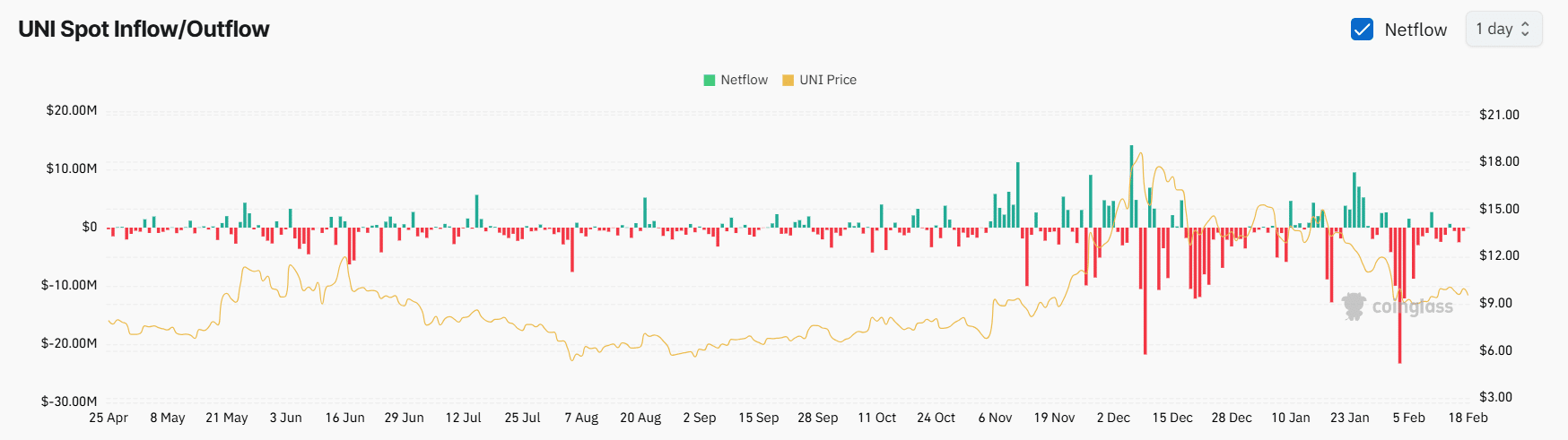Click the $10.00M left axis label
The image size is (1568, 440).
pos(72,168)
